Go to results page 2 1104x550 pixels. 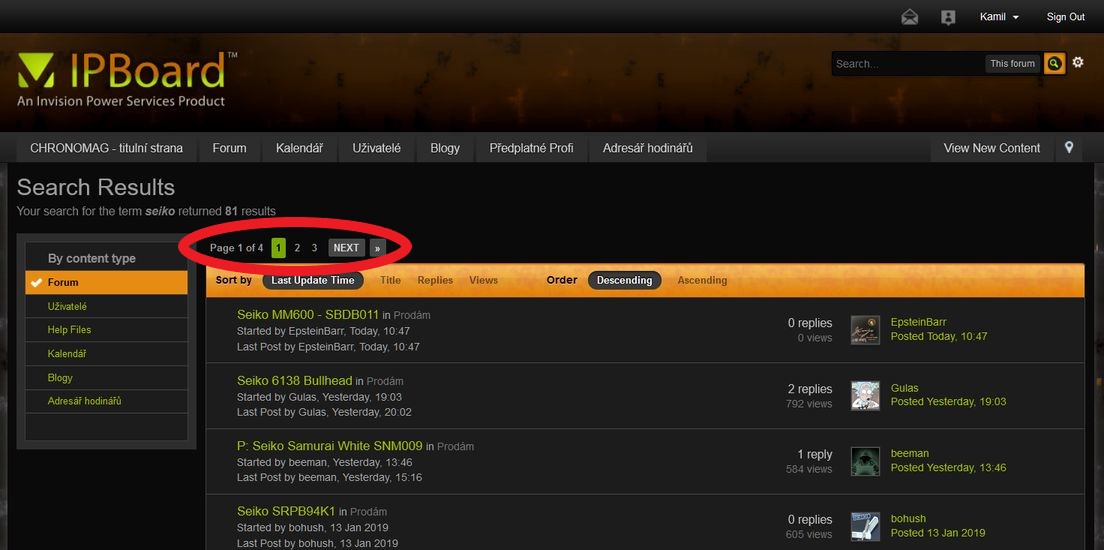point(297,248)
